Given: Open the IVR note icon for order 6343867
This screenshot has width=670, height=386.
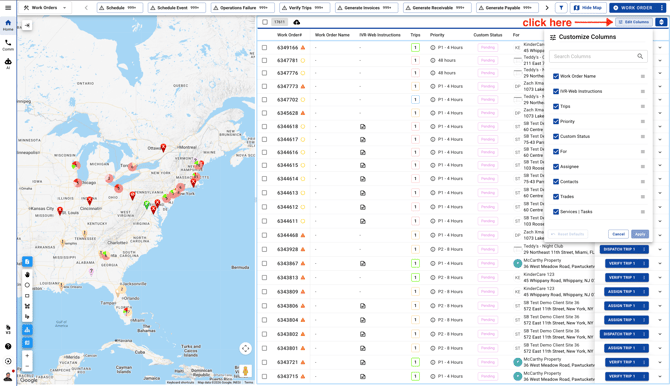Looking at the screenshot, I should coord(363,263).
